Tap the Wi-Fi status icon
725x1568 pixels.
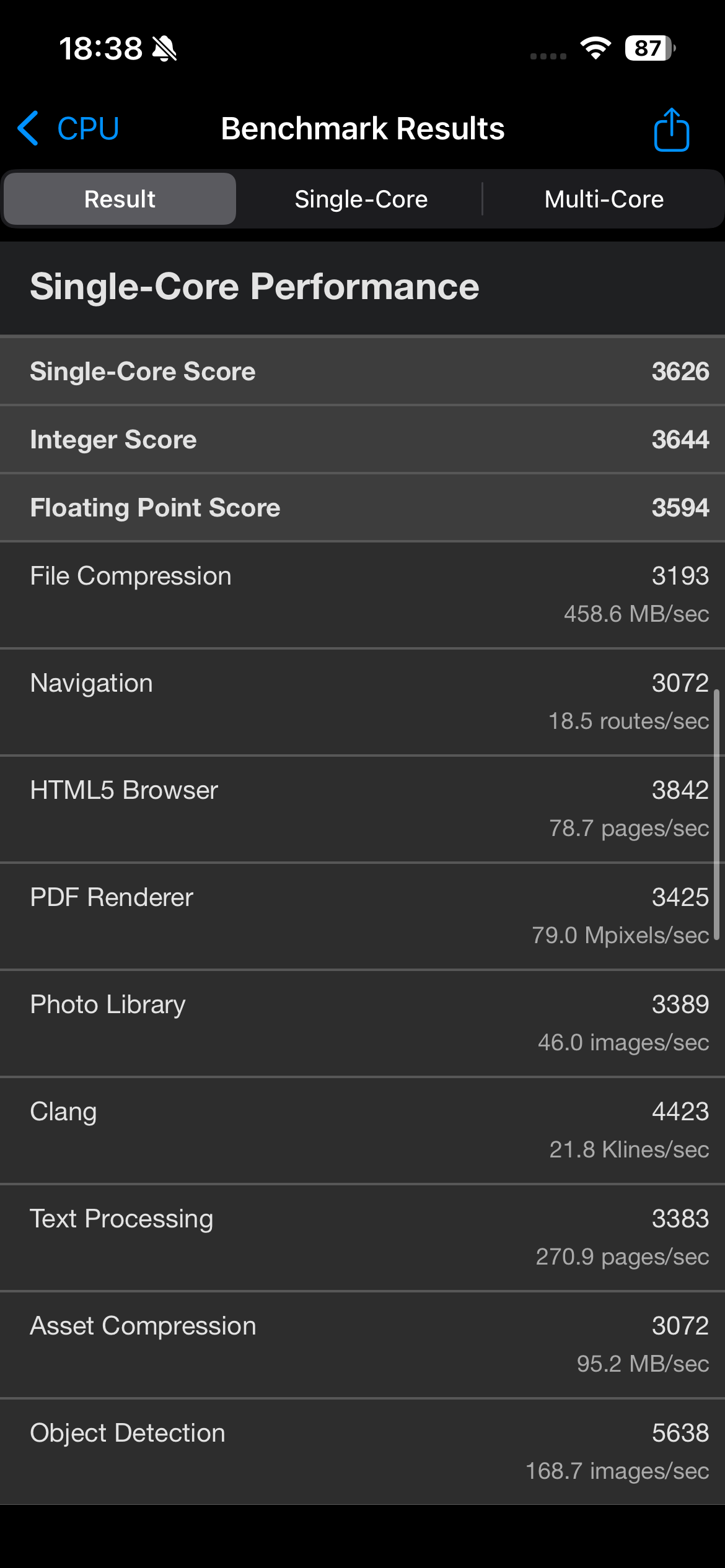595,48
